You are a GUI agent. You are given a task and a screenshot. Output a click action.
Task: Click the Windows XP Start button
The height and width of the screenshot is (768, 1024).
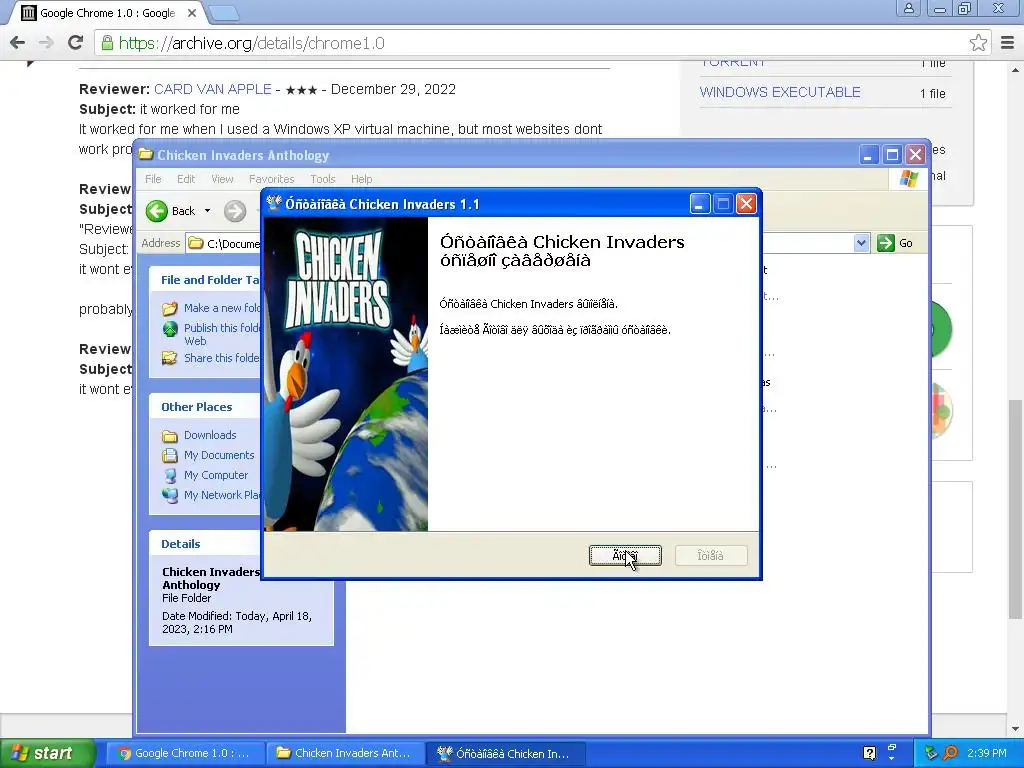coord(46,753)
